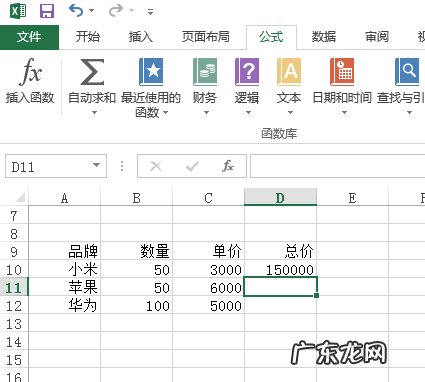Switch to the 插入 (Insert) tab
Screen dimensions: 425x382
coord(141,36)
